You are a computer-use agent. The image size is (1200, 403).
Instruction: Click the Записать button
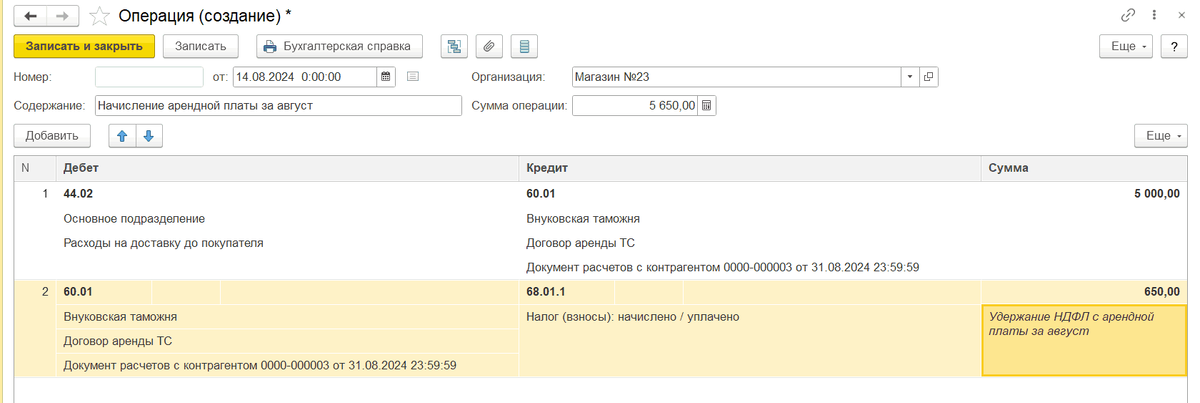[x=201, y=46]
